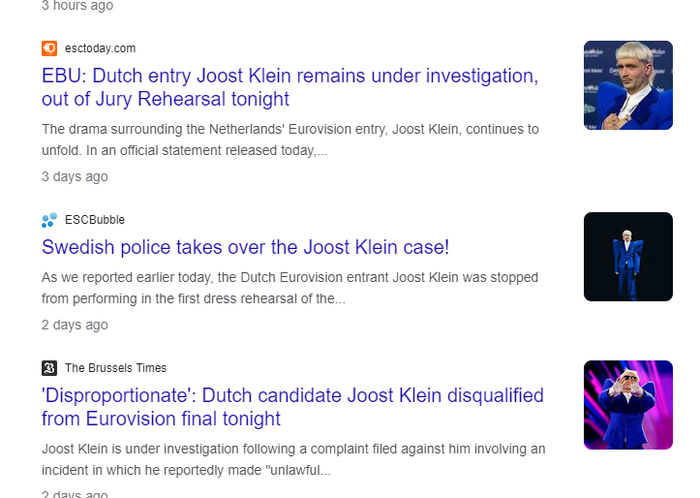Click '2 days ago' under the ESCBubble story
This screenshot has height=498, width=700.
click(x=75, y=325)
